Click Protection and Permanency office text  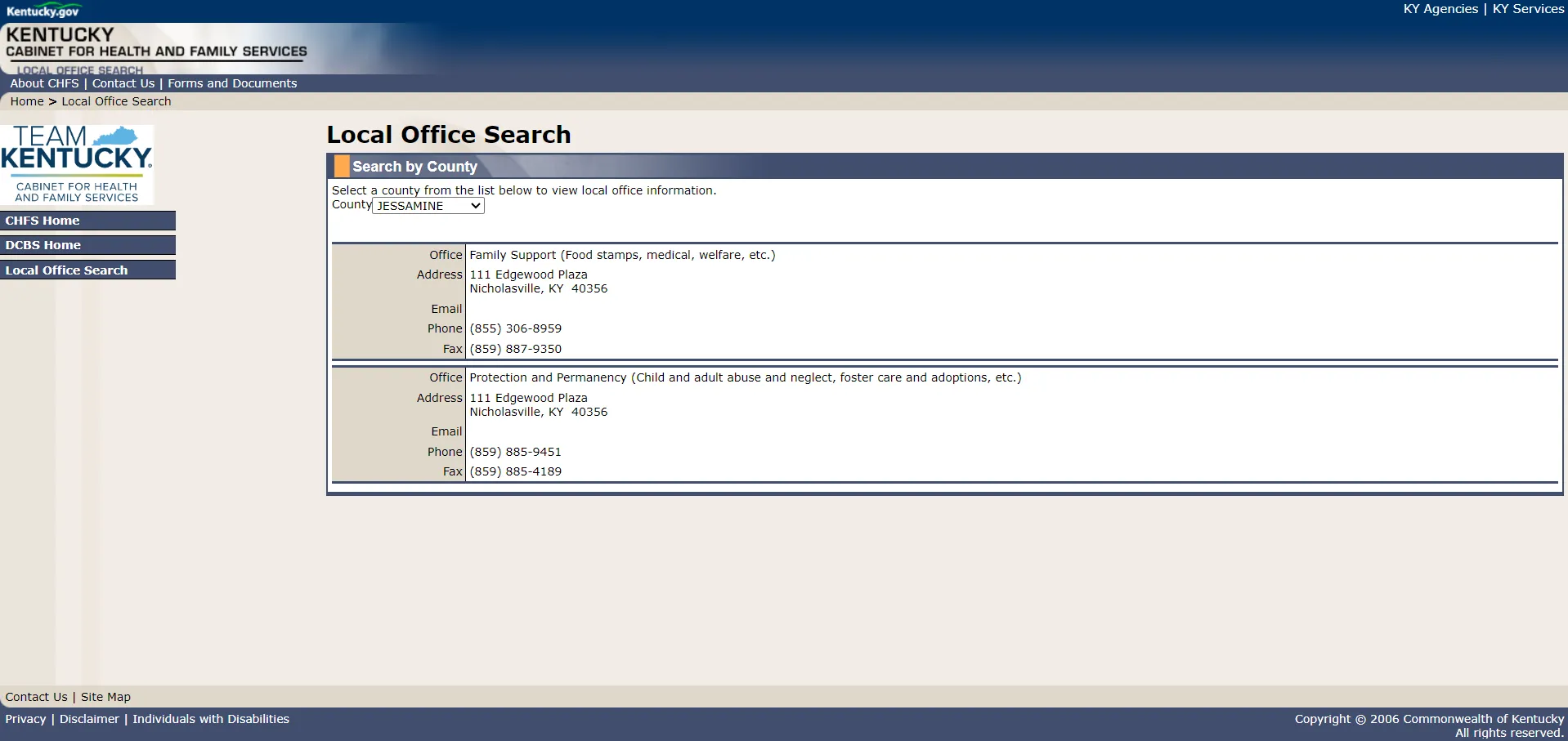[746, 377]
